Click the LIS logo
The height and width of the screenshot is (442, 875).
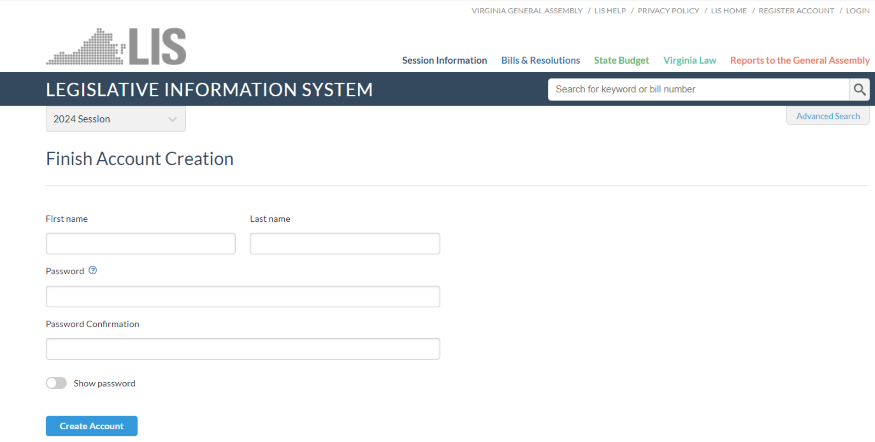(x=116, y=46)
